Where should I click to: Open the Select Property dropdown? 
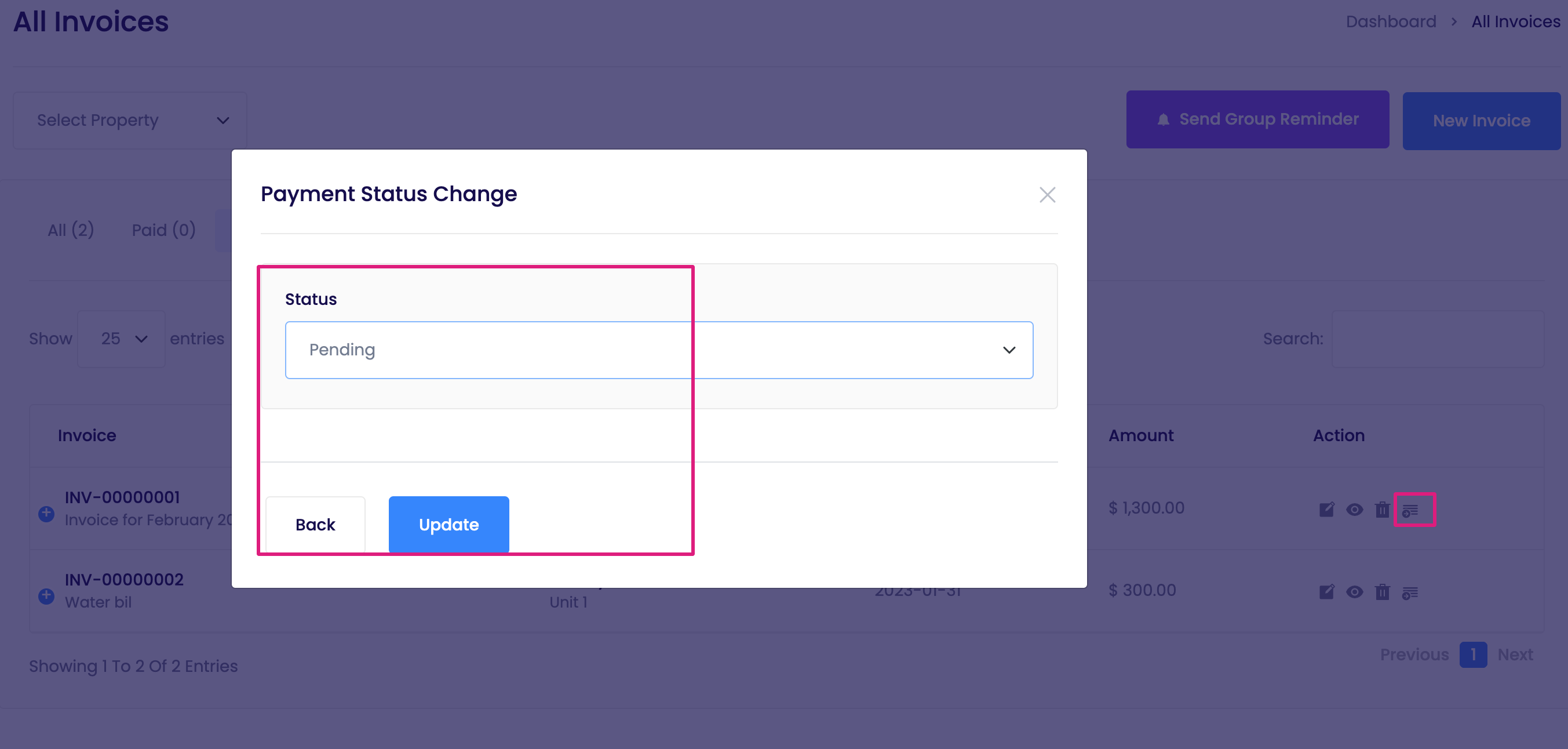(x=130, y=121)
